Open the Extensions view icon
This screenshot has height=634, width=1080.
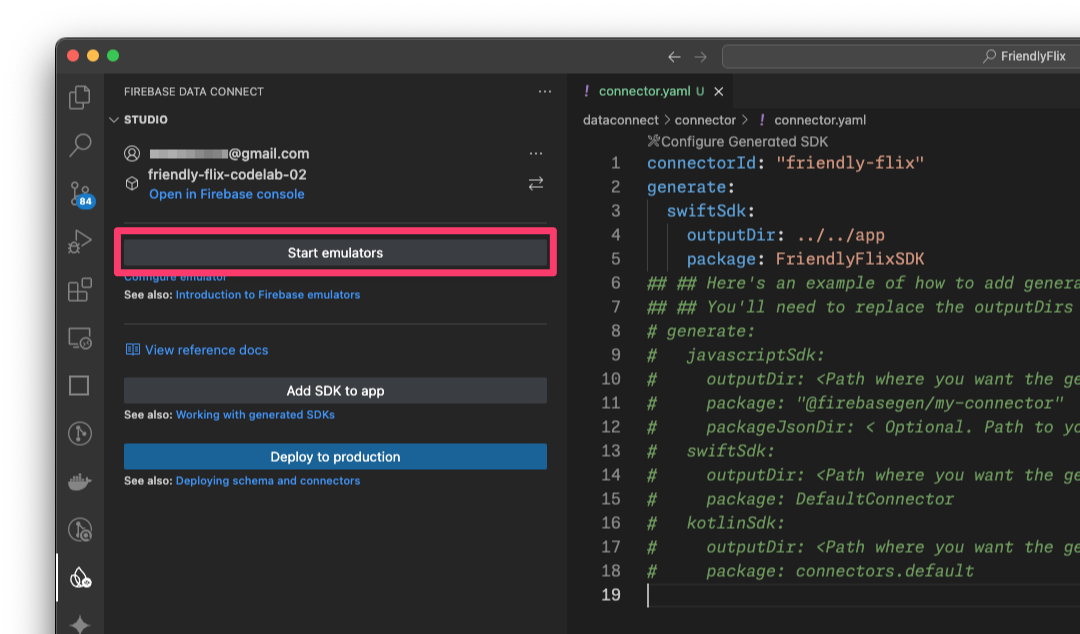click(x=79, y=290)
